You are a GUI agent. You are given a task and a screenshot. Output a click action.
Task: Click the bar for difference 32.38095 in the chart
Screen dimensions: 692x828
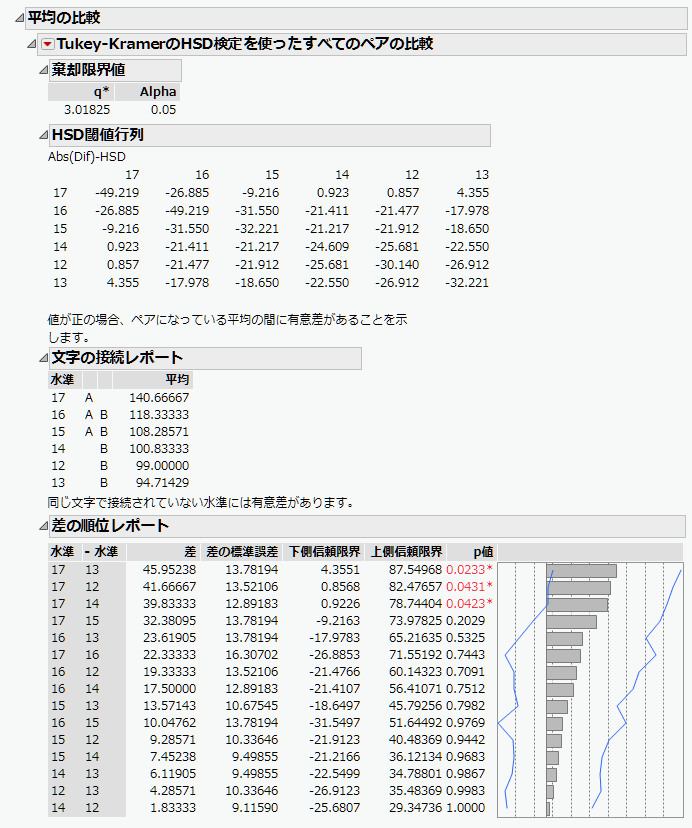572,622
